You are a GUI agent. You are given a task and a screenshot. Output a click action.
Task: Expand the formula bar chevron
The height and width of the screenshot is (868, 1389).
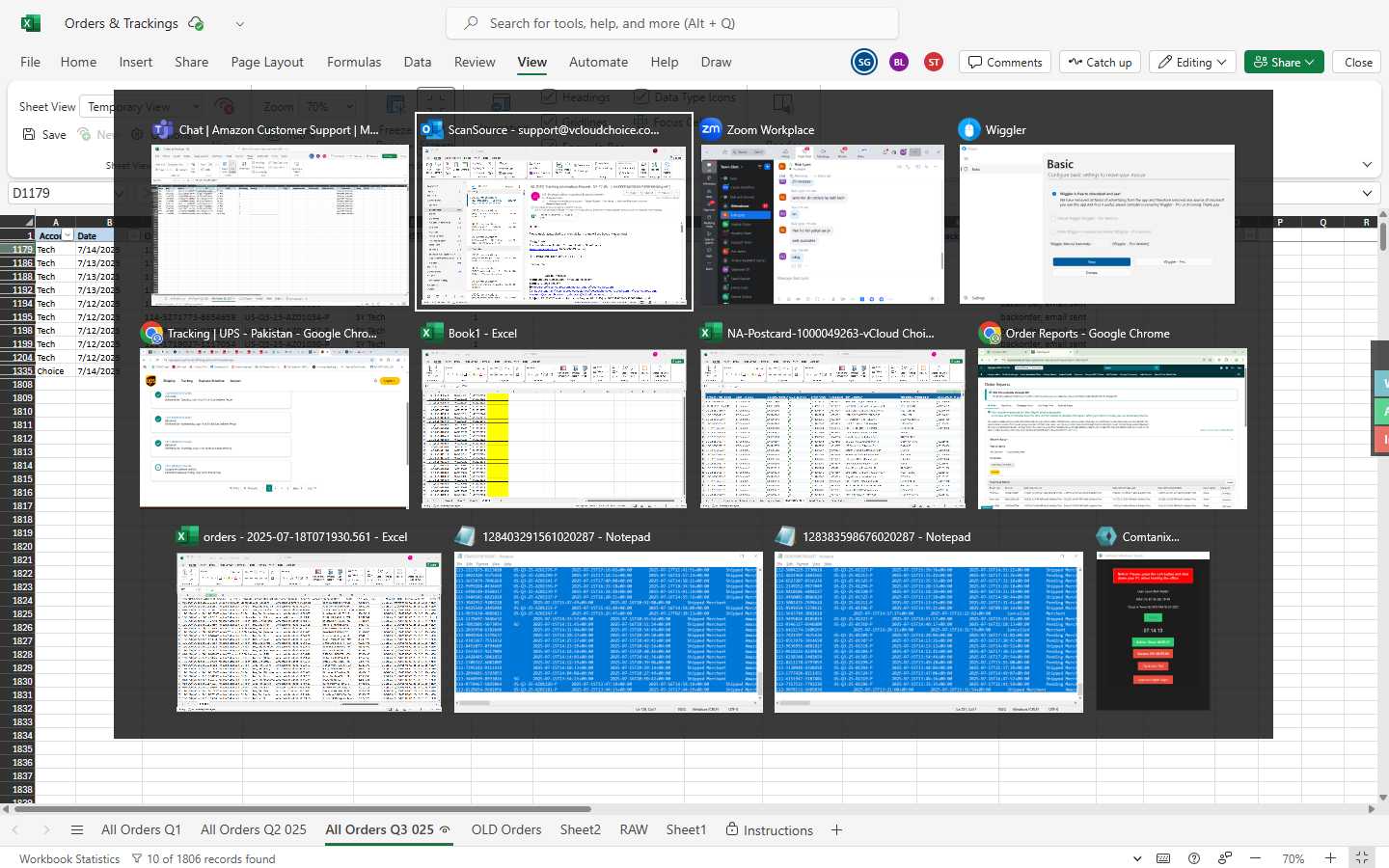(1367, 193)
